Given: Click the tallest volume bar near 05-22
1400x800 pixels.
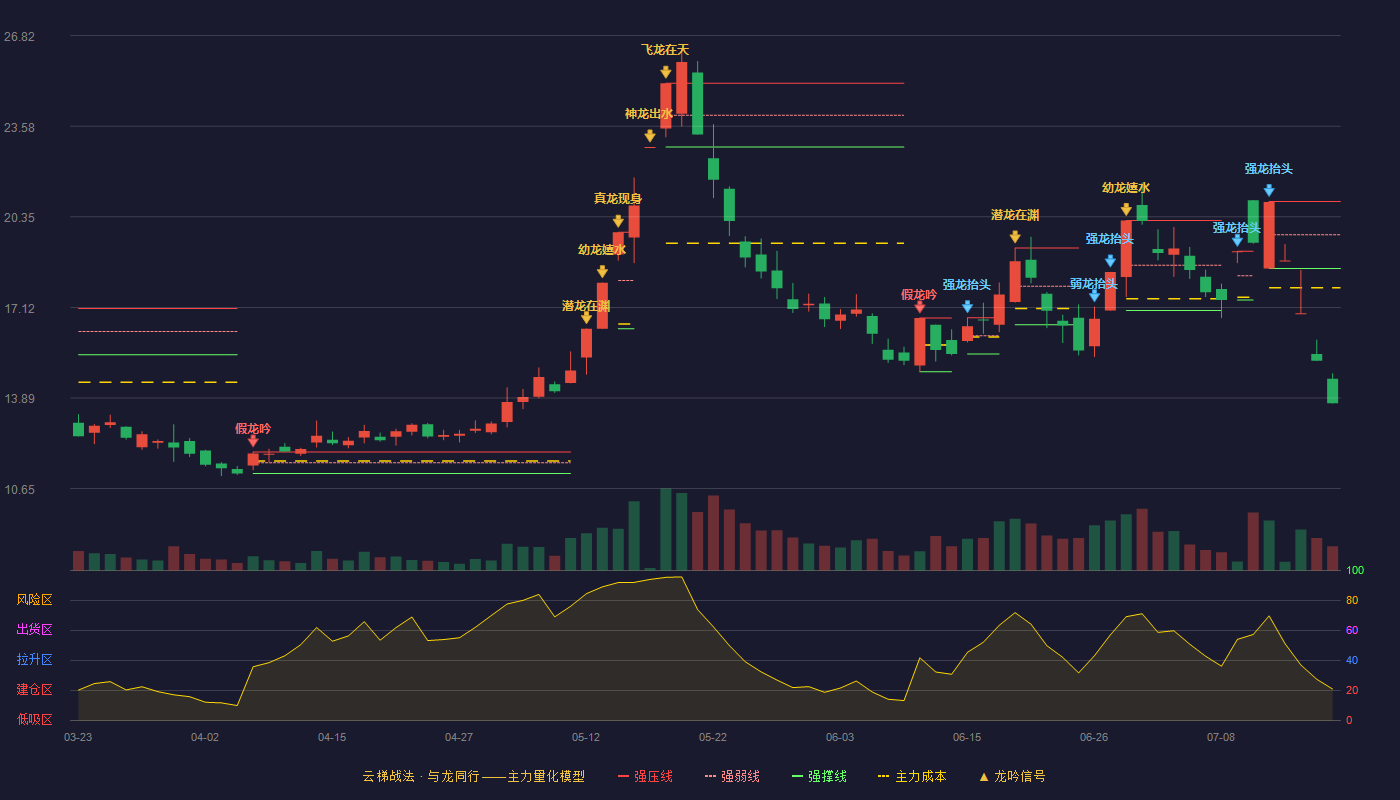Looking at the screenshot, I should (665, 529).
